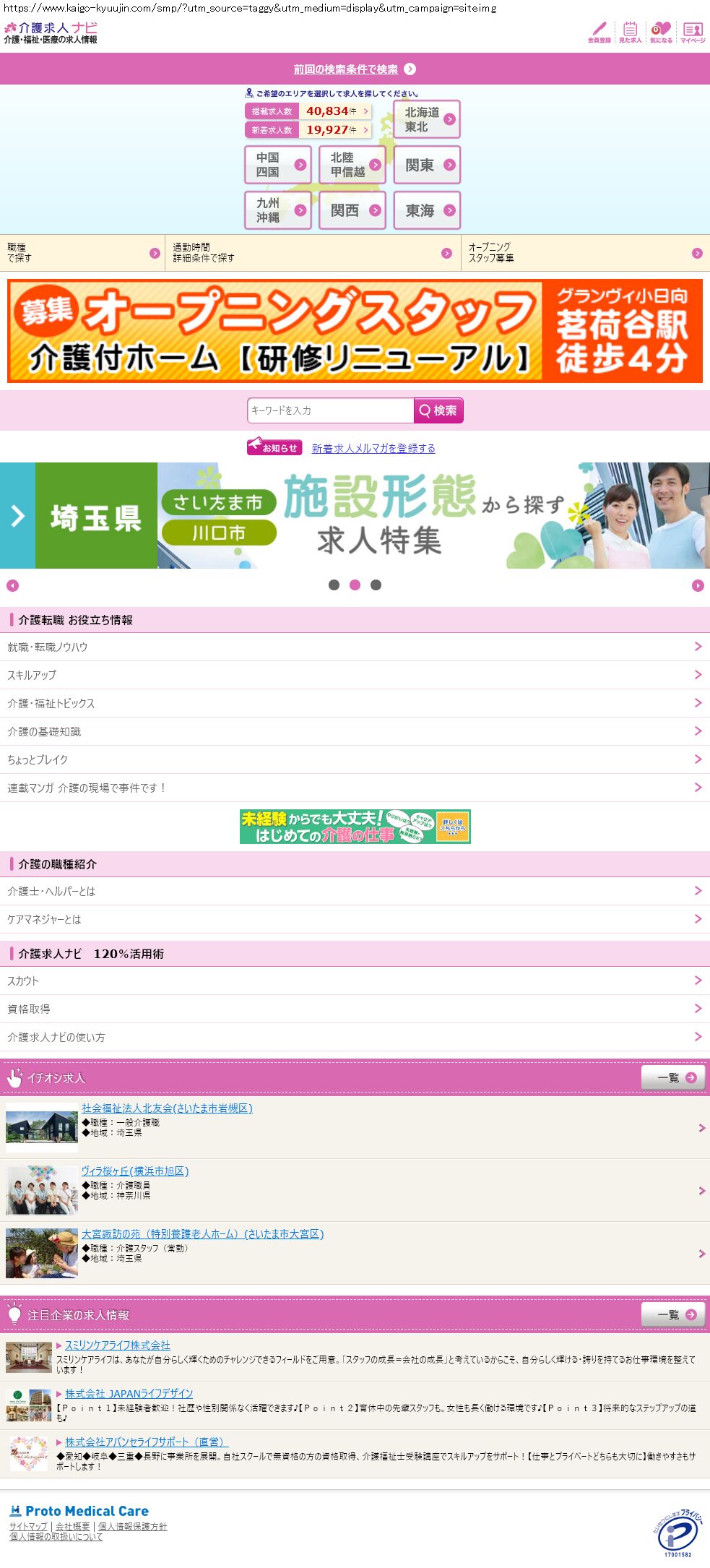Select the middle pink carousel dot
Viewport: 710px width, 1568px height.
[355, 585]
